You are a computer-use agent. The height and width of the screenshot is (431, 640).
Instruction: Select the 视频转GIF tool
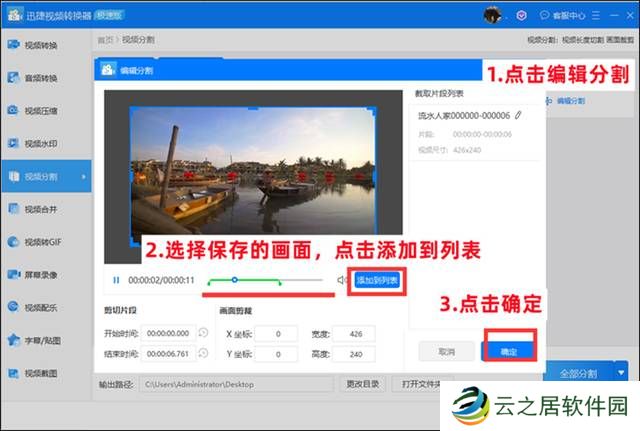40,241
